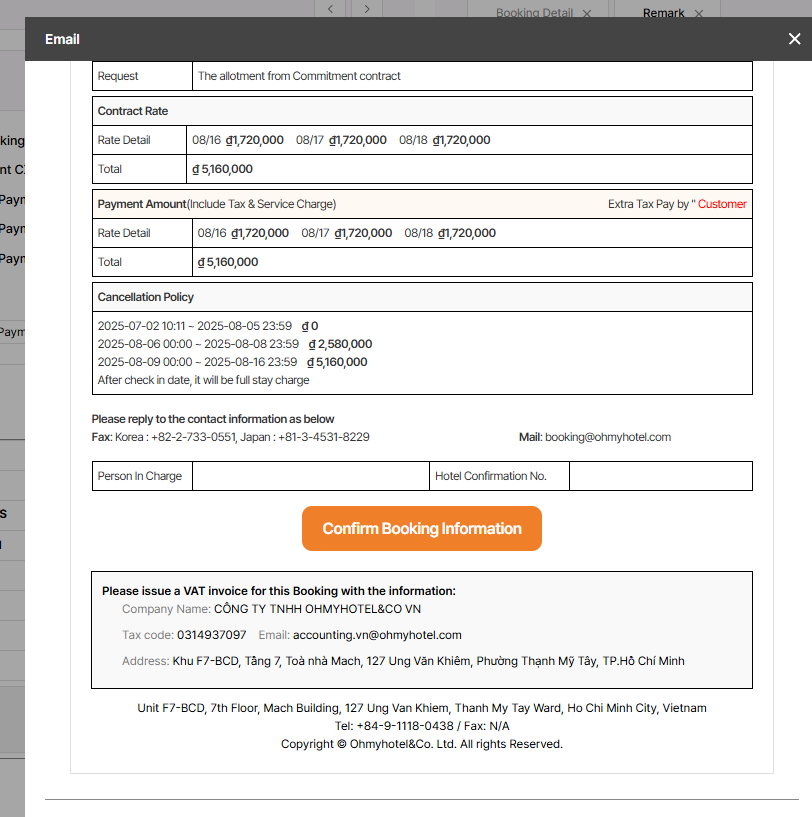Close the Booking Detail tab

[587, 13]
